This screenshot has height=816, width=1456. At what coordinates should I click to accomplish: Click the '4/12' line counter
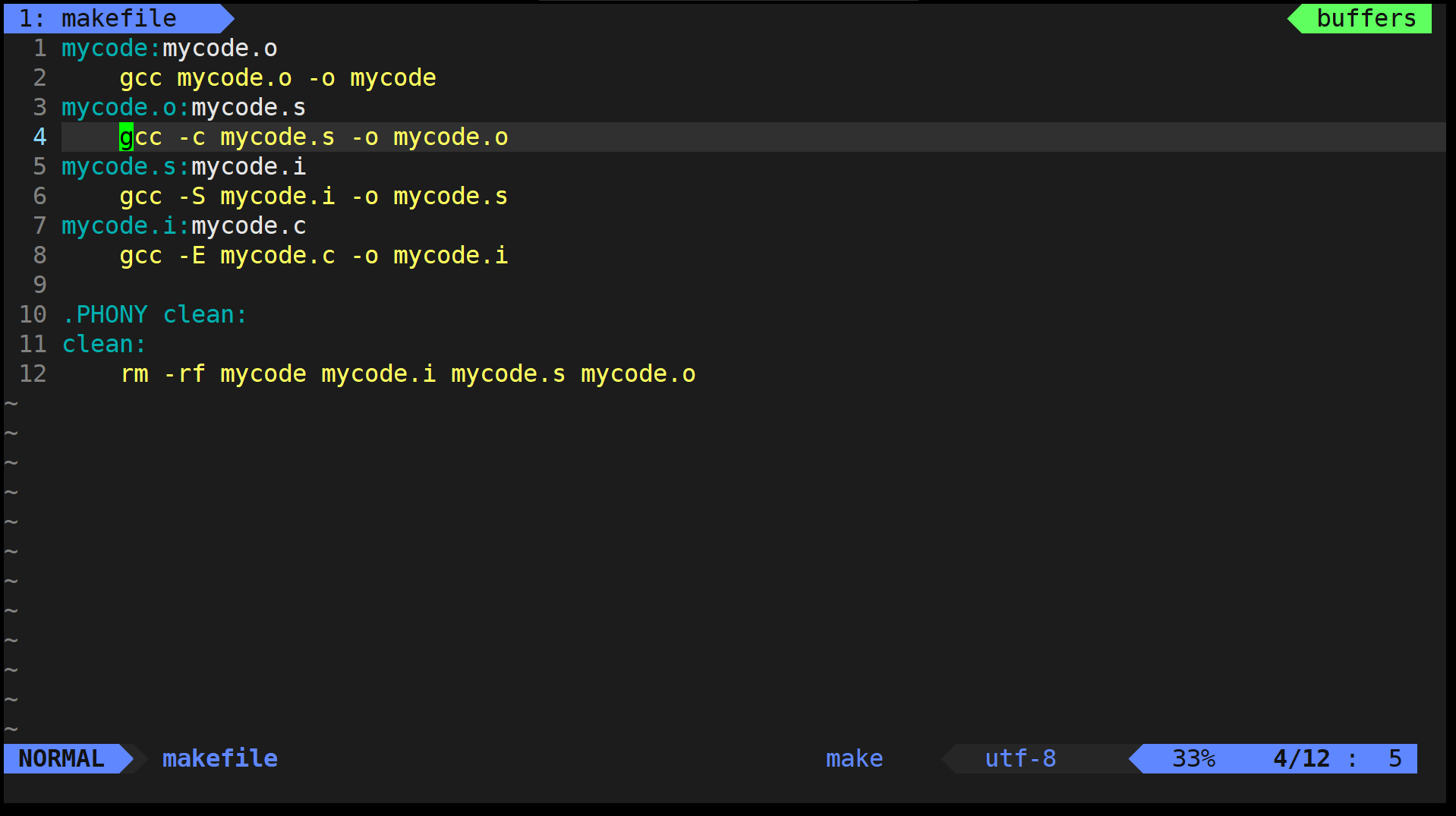click(1301, 758)
